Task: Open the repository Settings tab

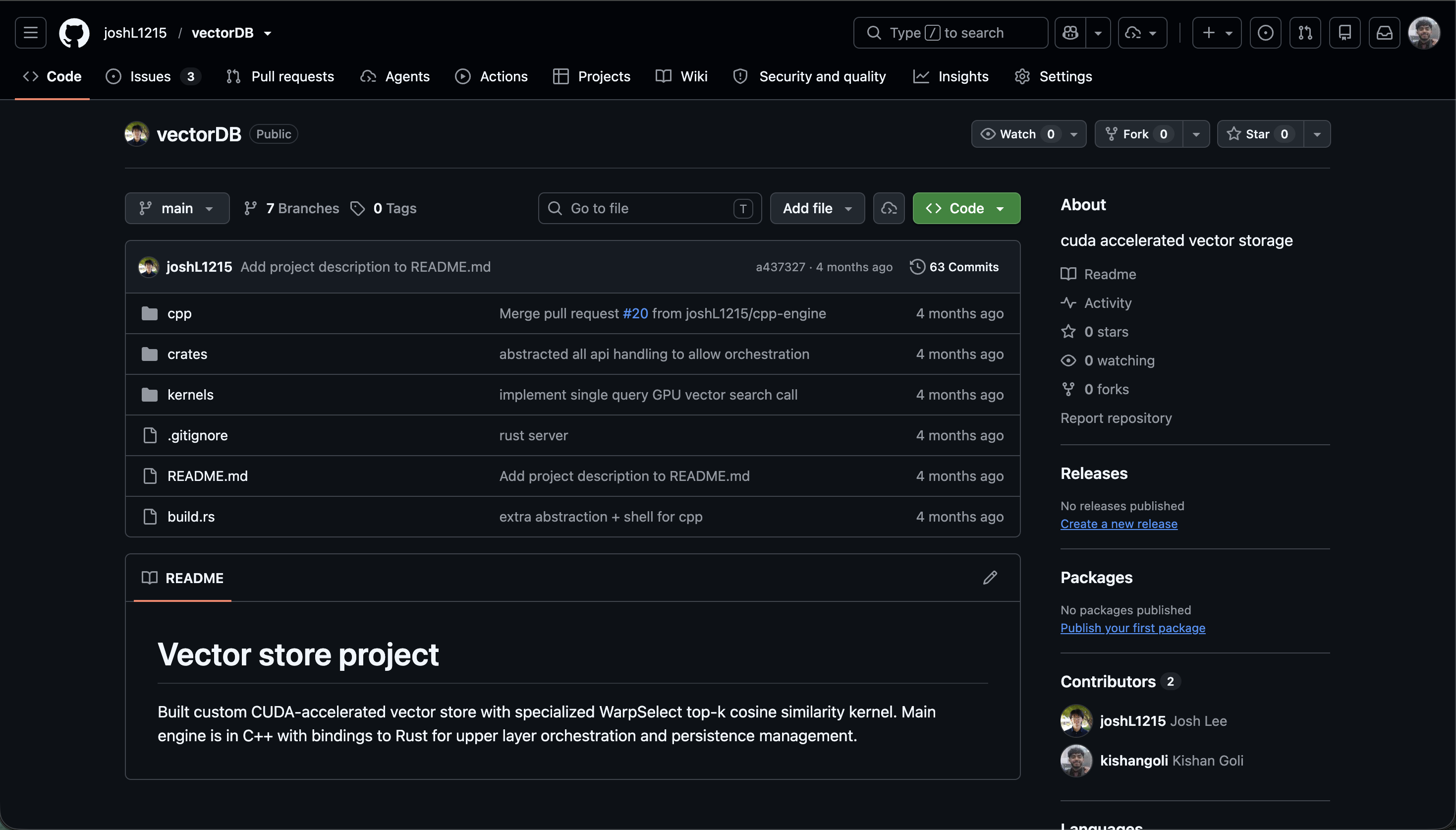Action: pyautogui.click(x=1053, y=76)
